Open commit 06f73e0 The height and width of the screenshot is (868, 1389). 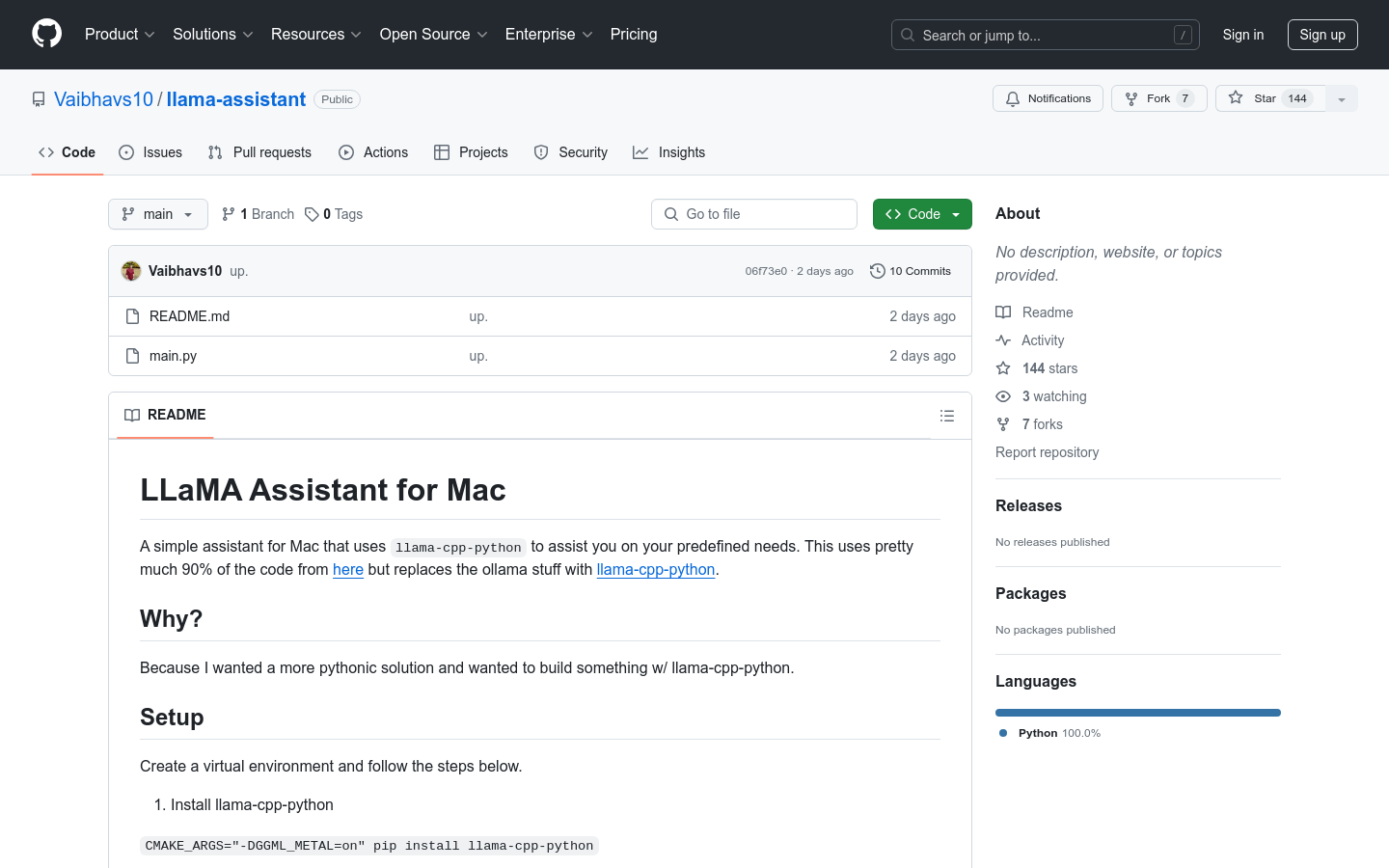(766, 271)
